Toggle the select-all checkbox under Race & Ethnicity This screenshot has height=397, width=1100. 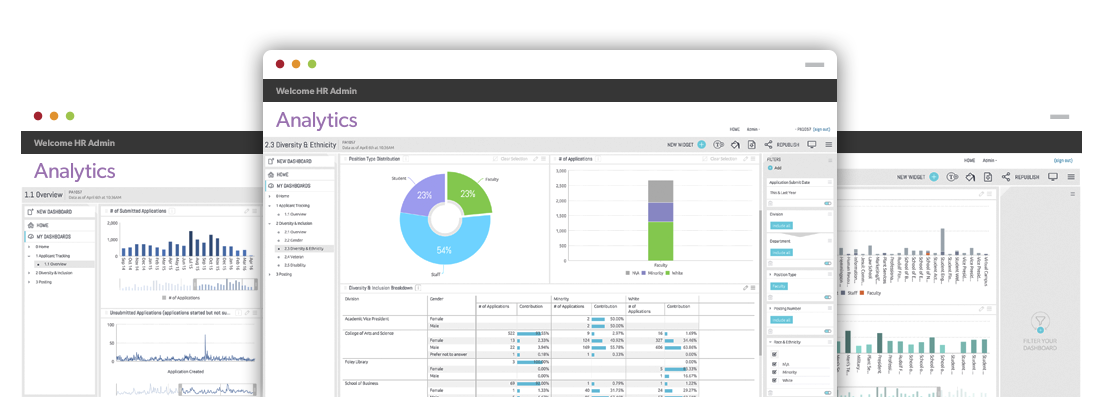click(x=774, y=354)
